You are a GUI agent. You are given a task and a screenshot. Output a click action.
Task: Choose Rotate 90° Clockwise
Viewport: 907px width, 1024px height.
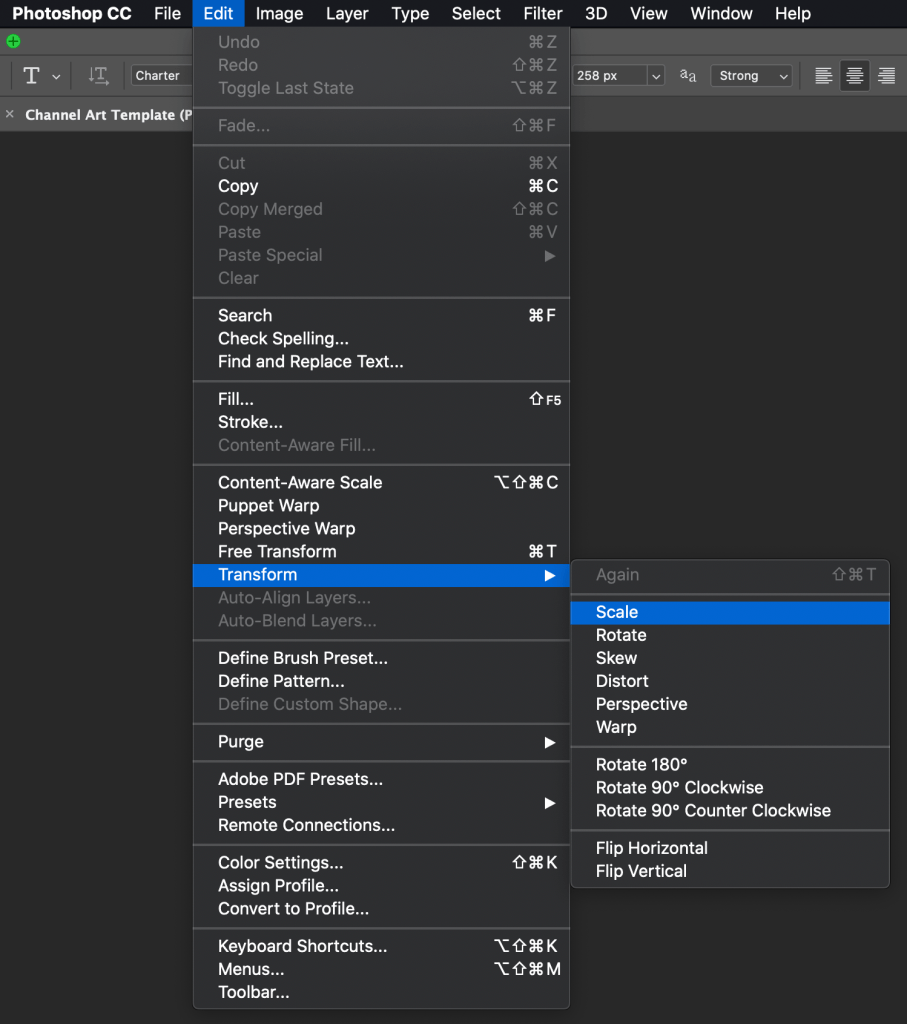coord(679,788)
